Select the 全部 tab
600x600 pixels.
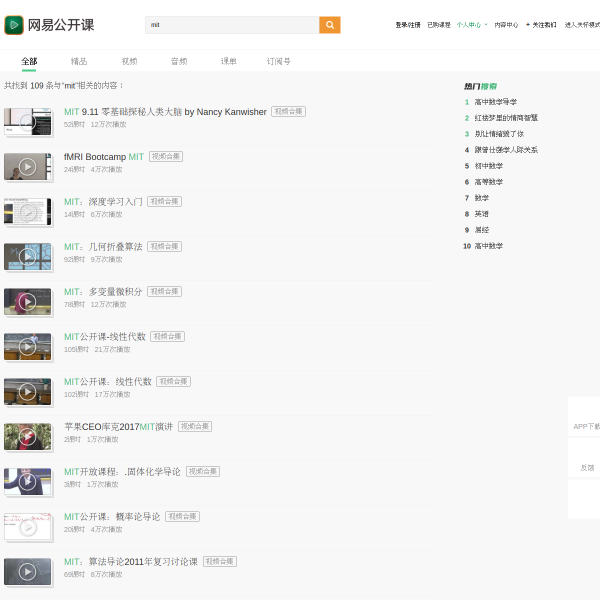pos(29,61)
